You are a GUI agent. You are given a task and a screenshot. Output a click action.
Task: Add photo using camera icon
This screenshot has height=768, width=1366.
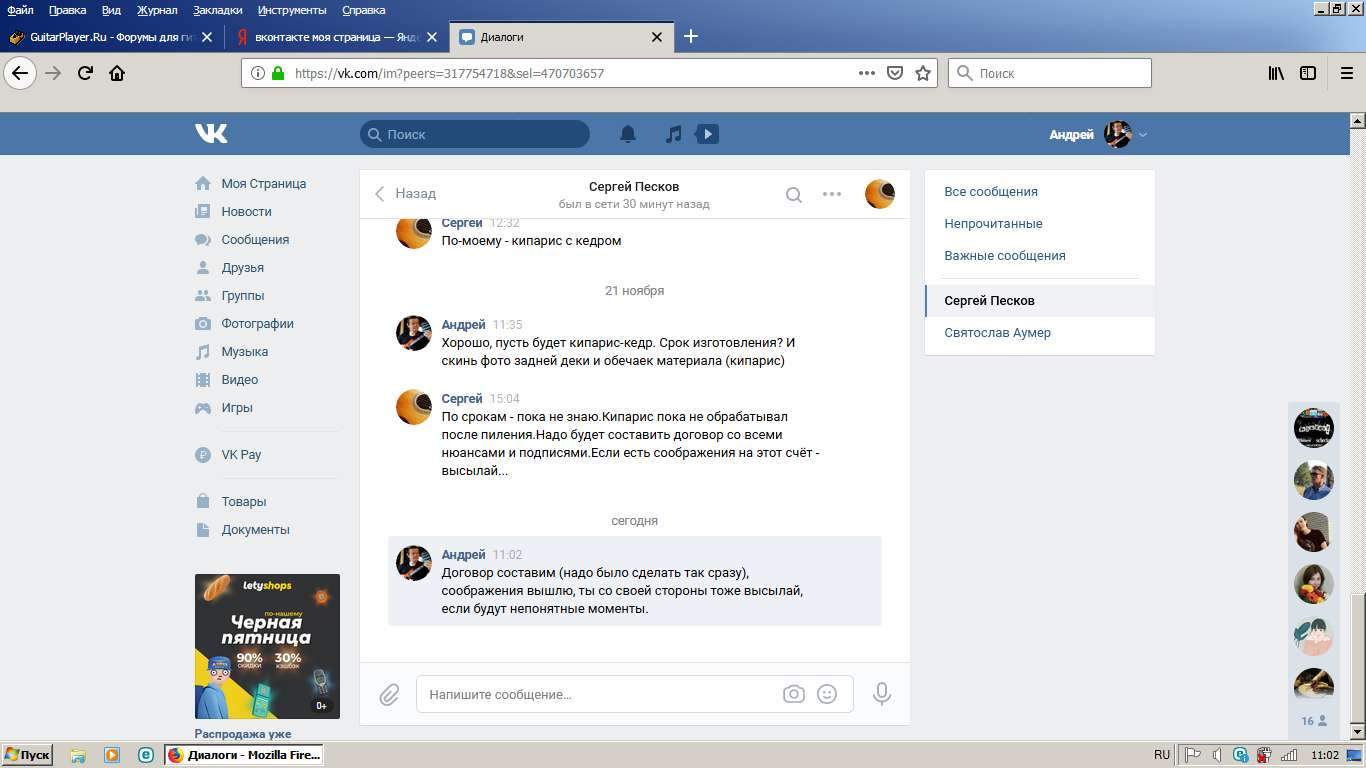coord(794,694)
